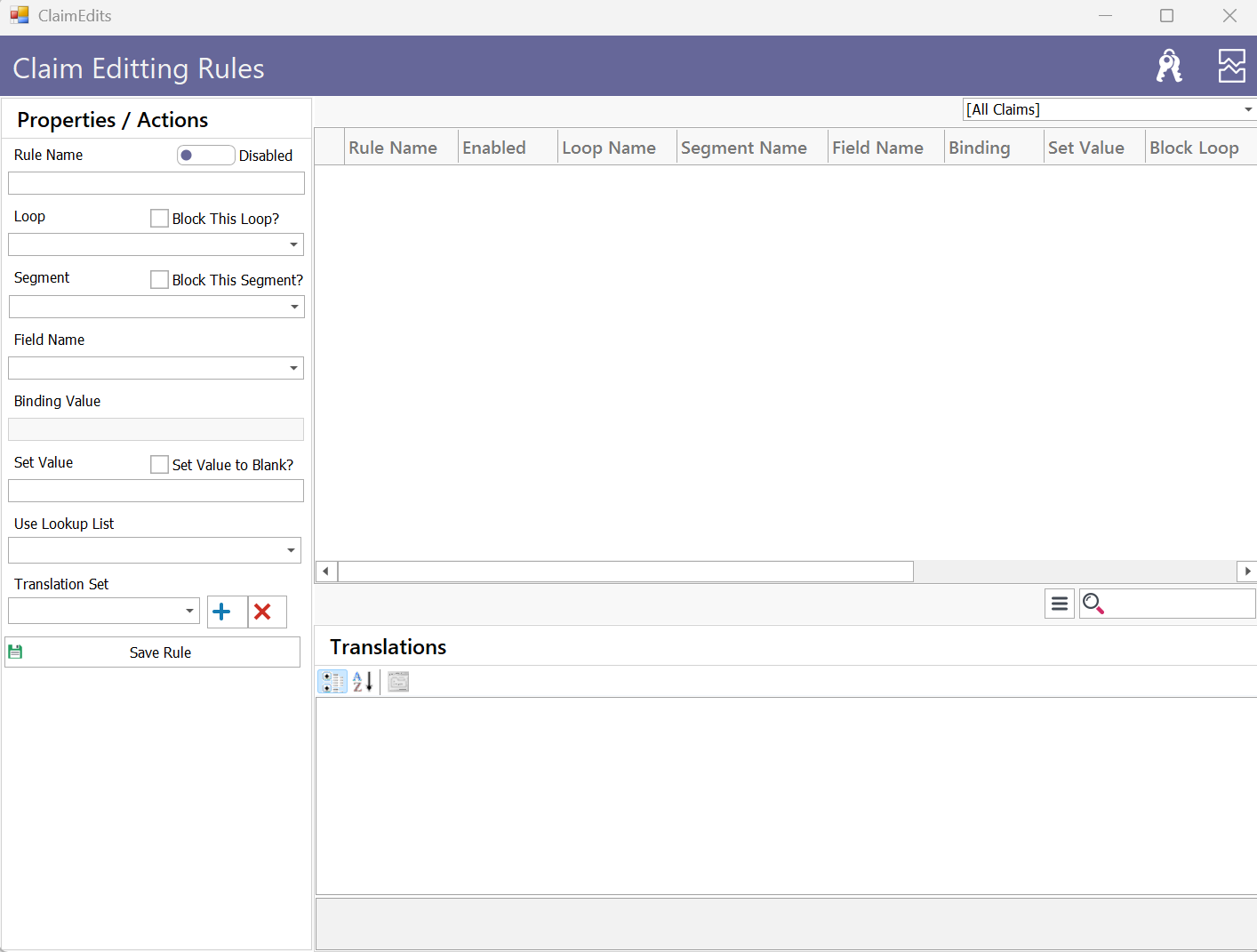Screen dimensions: 1257x952
Task: Expand the Translation Set dropdown
Action: click(189, 611)
